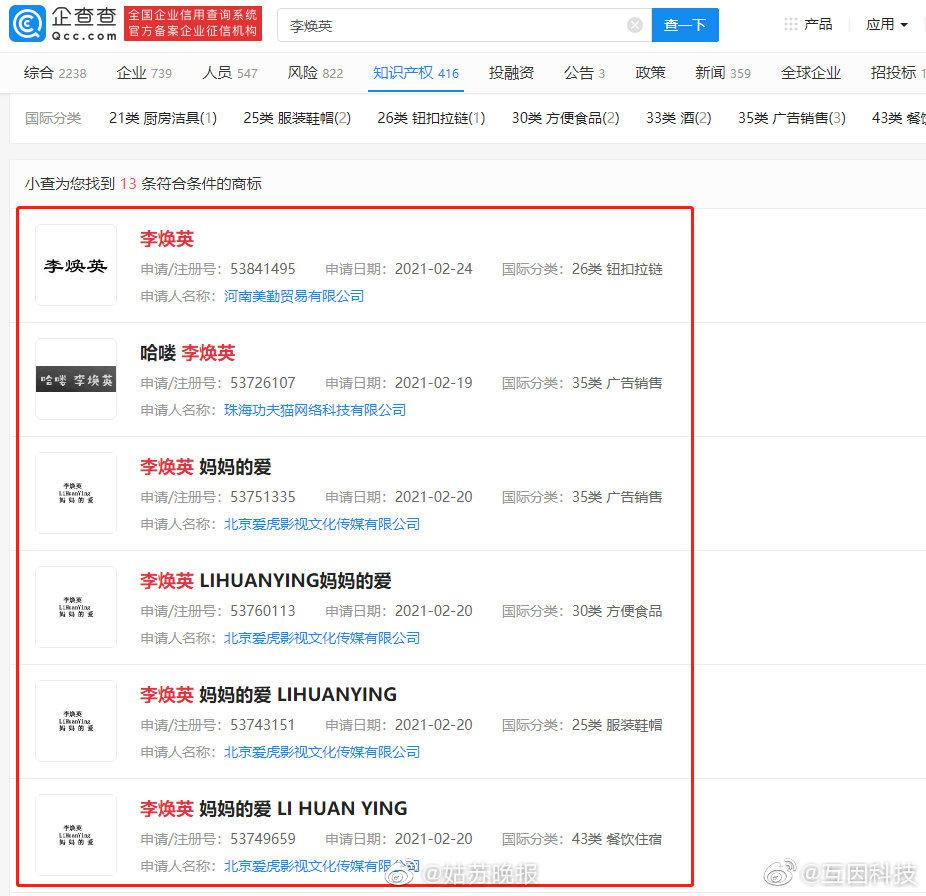Select the 全球企业 tab
The width and height of the screenshot is (926, 896).
[811, 73]
